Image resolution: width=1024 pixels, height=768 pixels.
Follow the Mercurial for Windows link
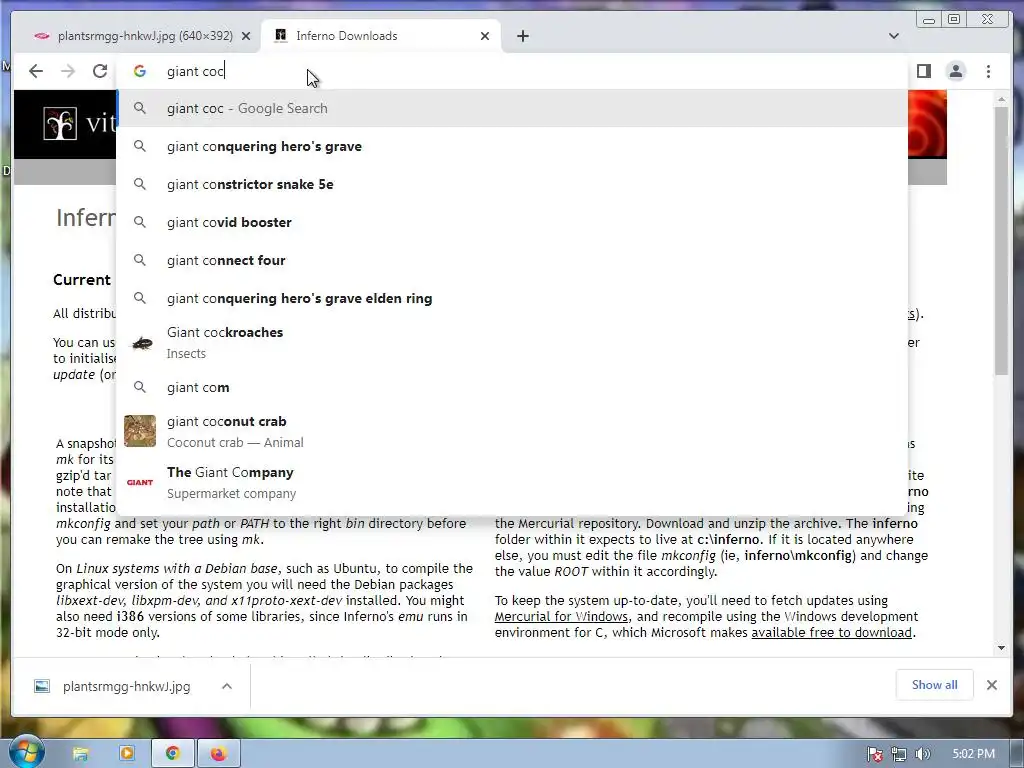562,616
